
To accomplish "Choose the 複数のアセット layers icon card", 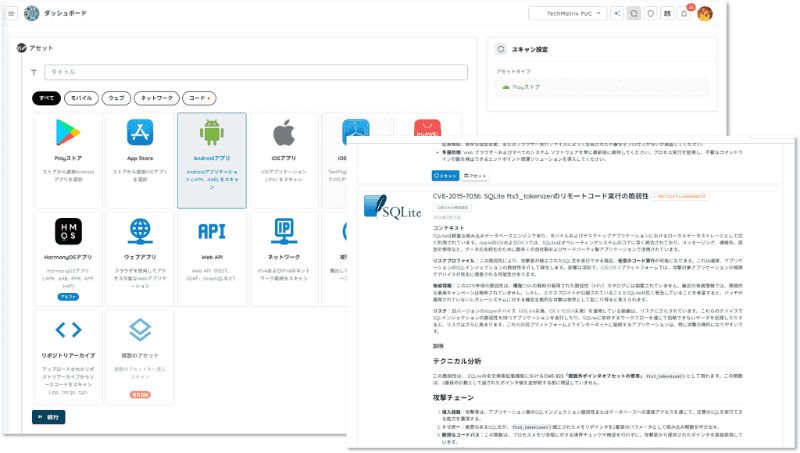I will click(140, 330).
